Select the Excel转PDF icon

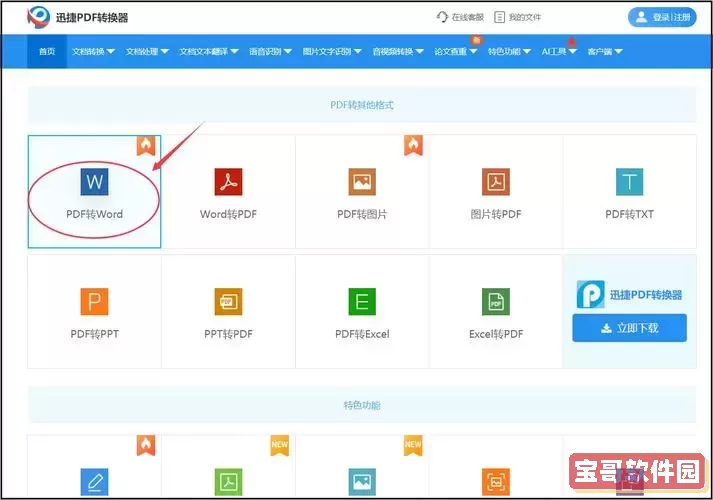click(x=496, y=301)
